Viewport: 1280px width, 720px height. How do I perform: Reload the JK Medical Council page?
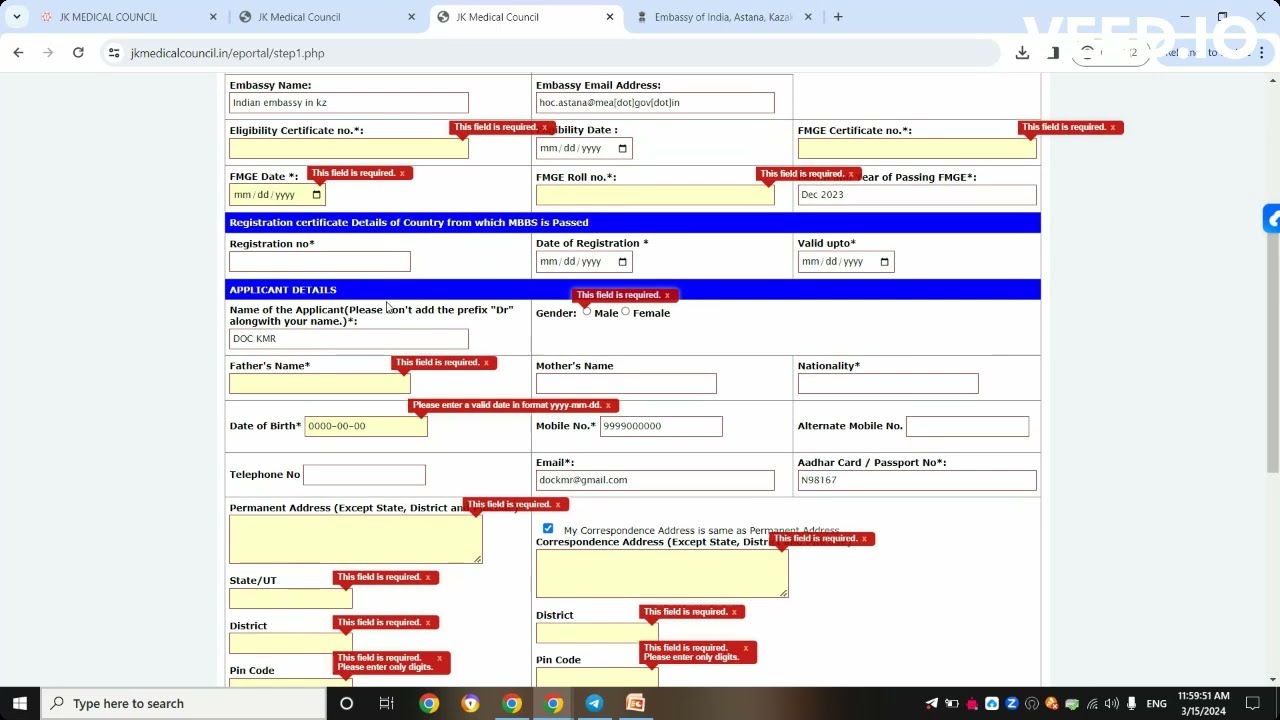[78, 53]
